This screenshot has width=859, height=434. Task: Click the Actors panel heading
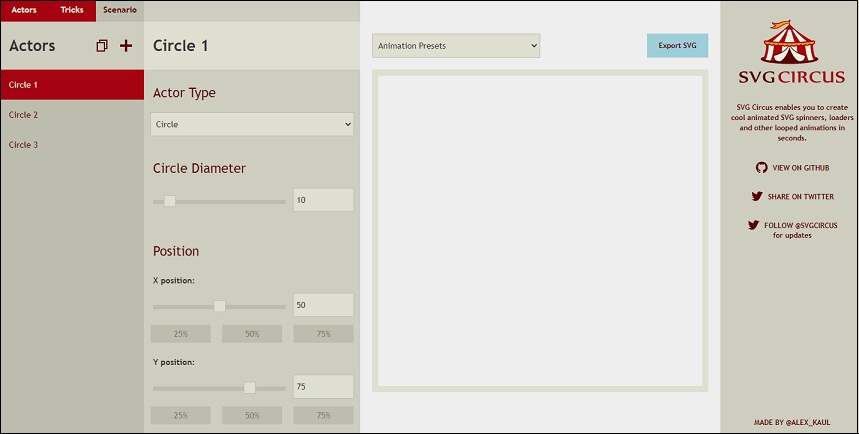pos(32,46)
